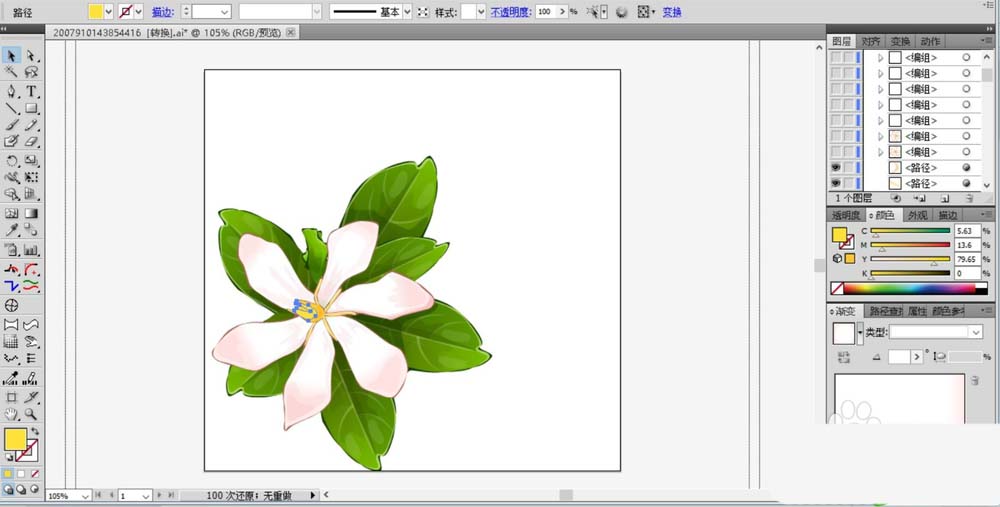The width and height of the screenshot is (1000, 507).
Task: Click the yellow fill swatch in Color panel
Action: (x=839, y=234)
